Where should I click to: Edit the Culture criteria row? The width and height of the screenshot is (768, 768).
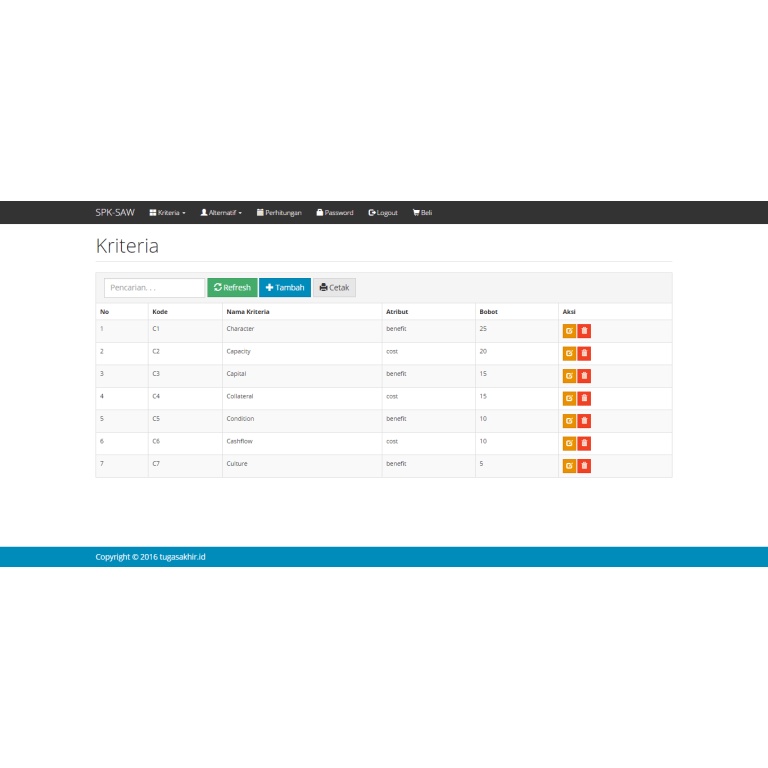click(x=569, y=466)
